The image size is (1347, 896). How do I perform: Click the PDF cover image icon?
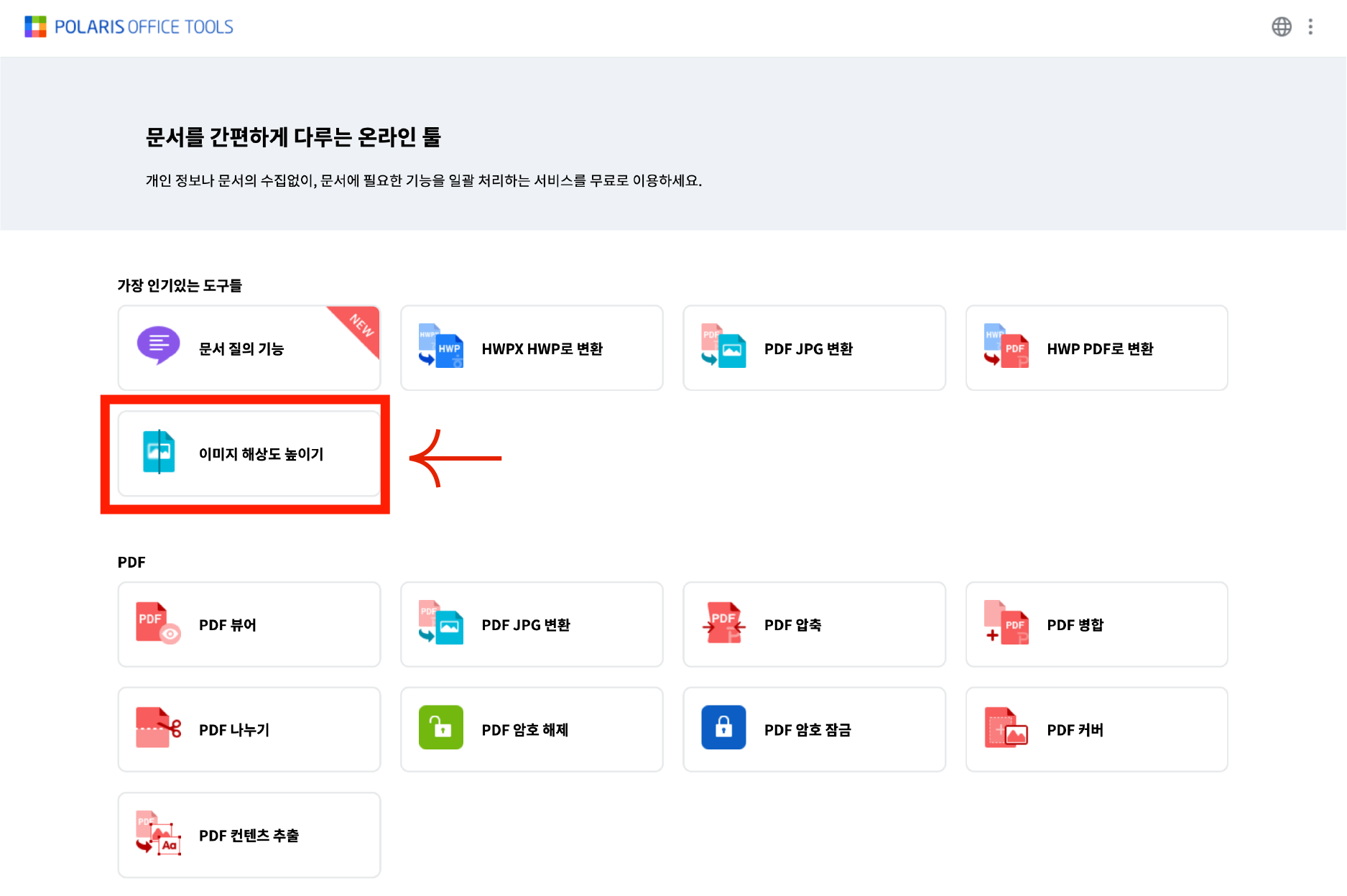1006,727
